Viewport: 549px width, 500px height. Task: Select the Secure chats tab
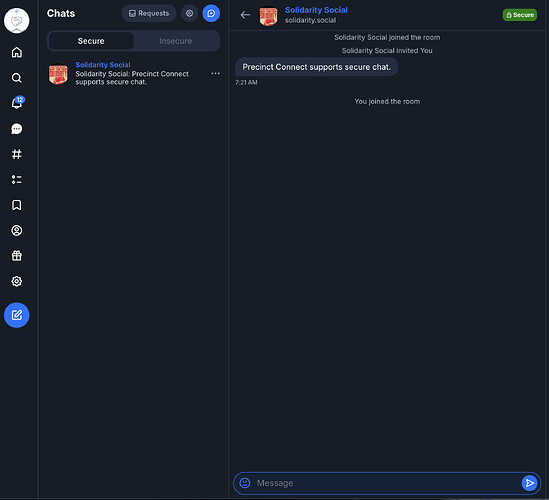point(91,41)
